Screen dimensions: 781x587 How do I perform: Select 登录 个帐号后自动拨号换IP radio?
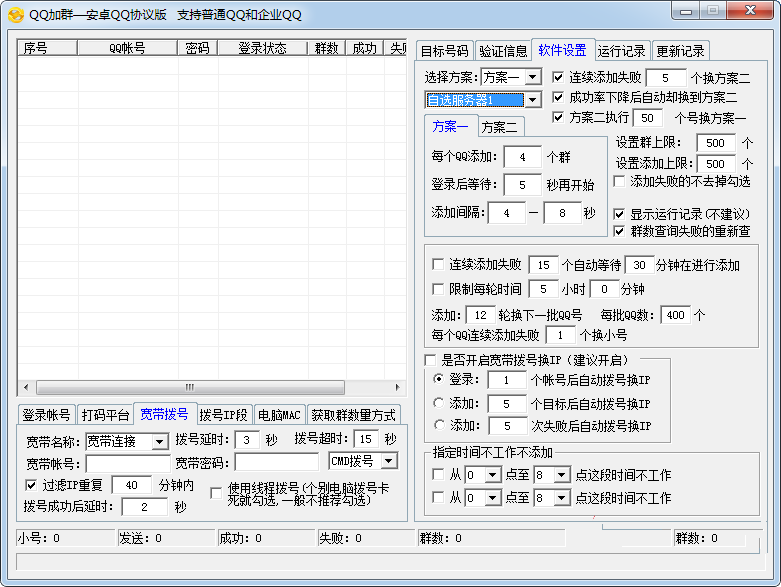pos(438,379)
